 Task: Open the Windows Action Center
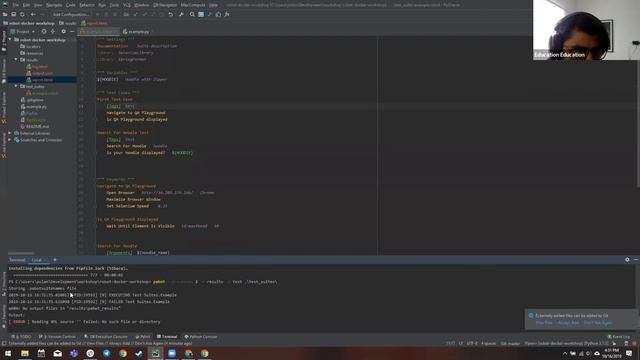(629, 353)
